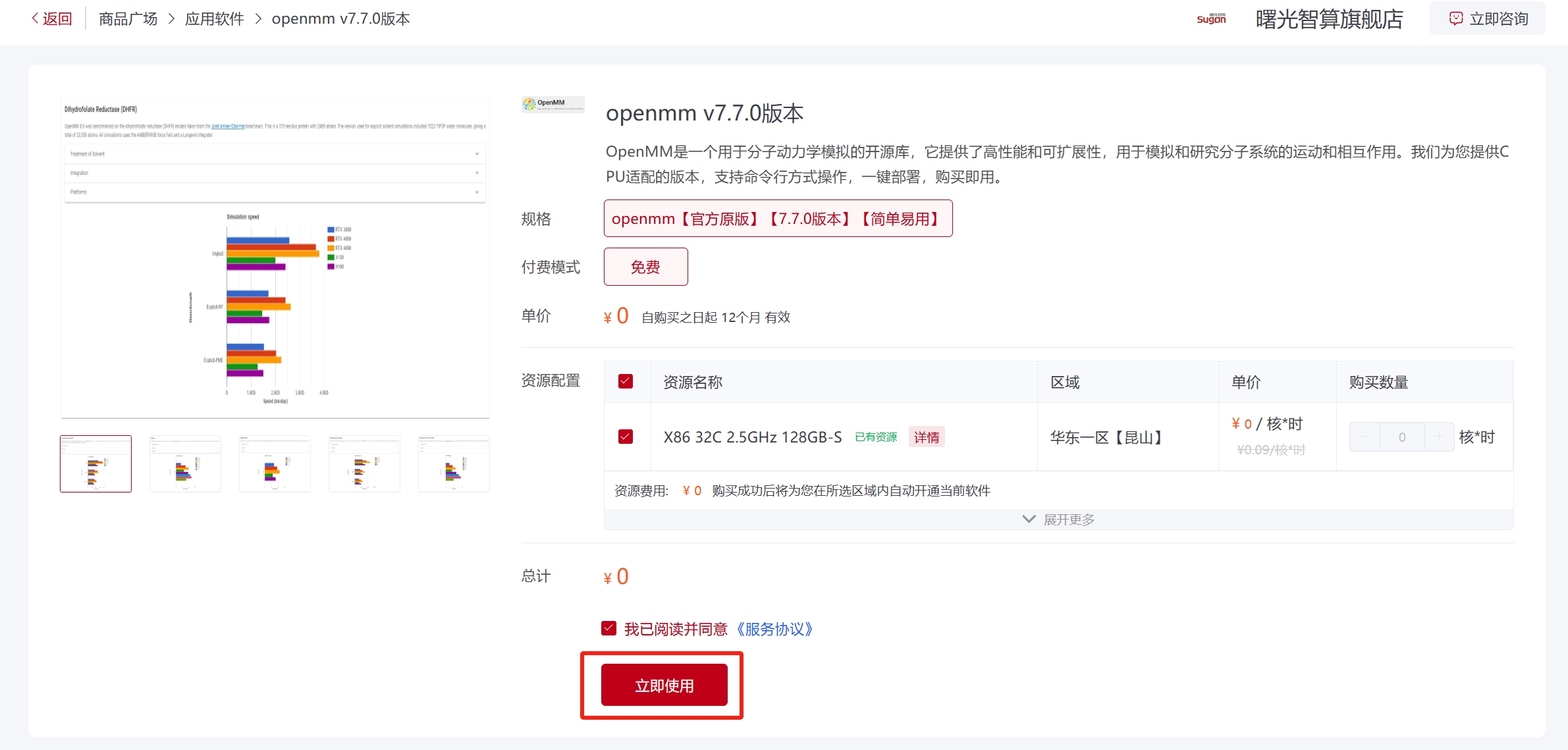Select the openmm【官方原版】specification option
Screen dimensions: 1568x750
(x=778, y=219)
